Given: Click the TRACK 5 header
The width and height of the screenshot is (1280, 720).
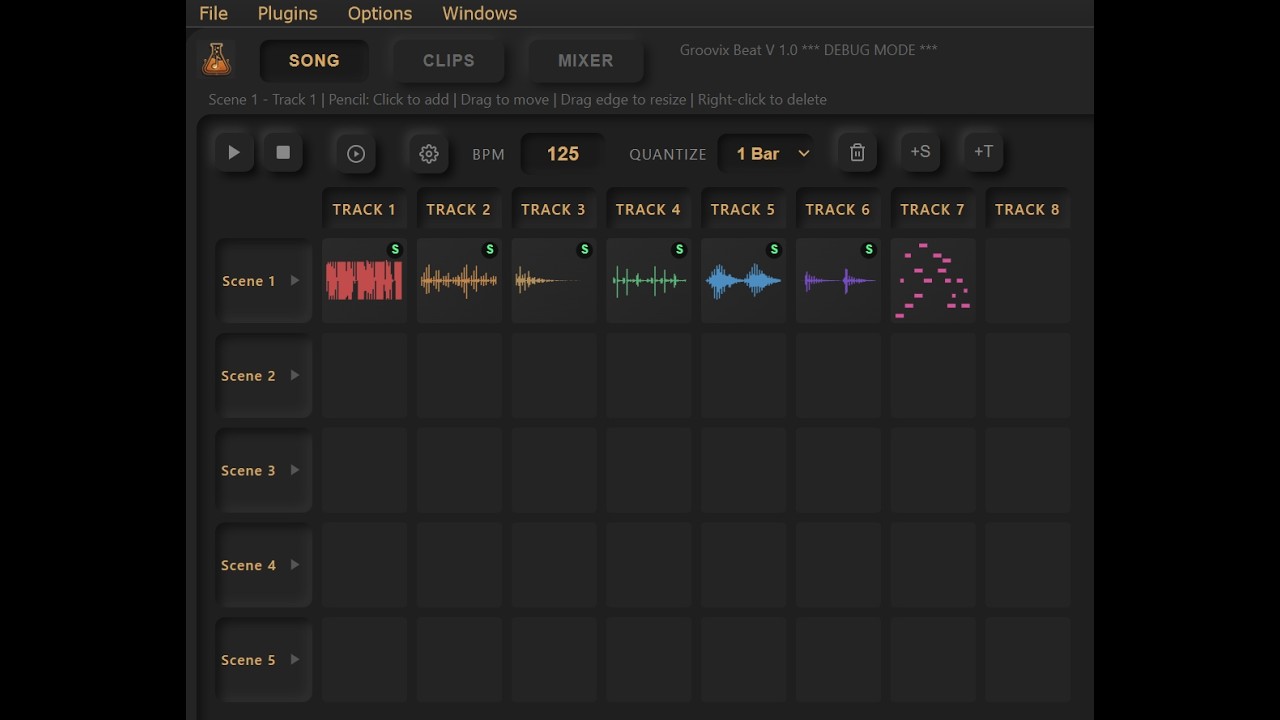Looking at the screenshot, I should coord(743,209).
